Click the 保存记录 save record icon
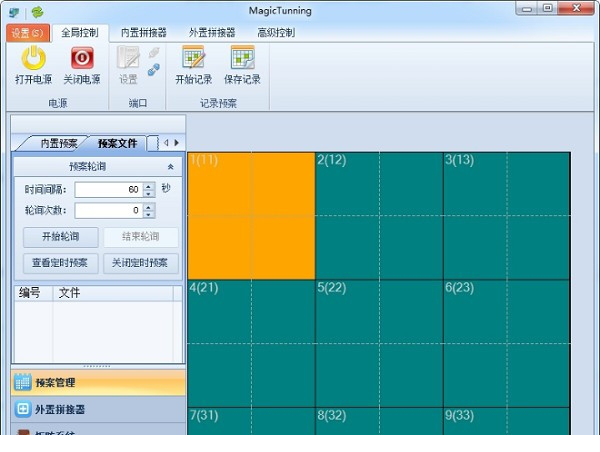 241,59
